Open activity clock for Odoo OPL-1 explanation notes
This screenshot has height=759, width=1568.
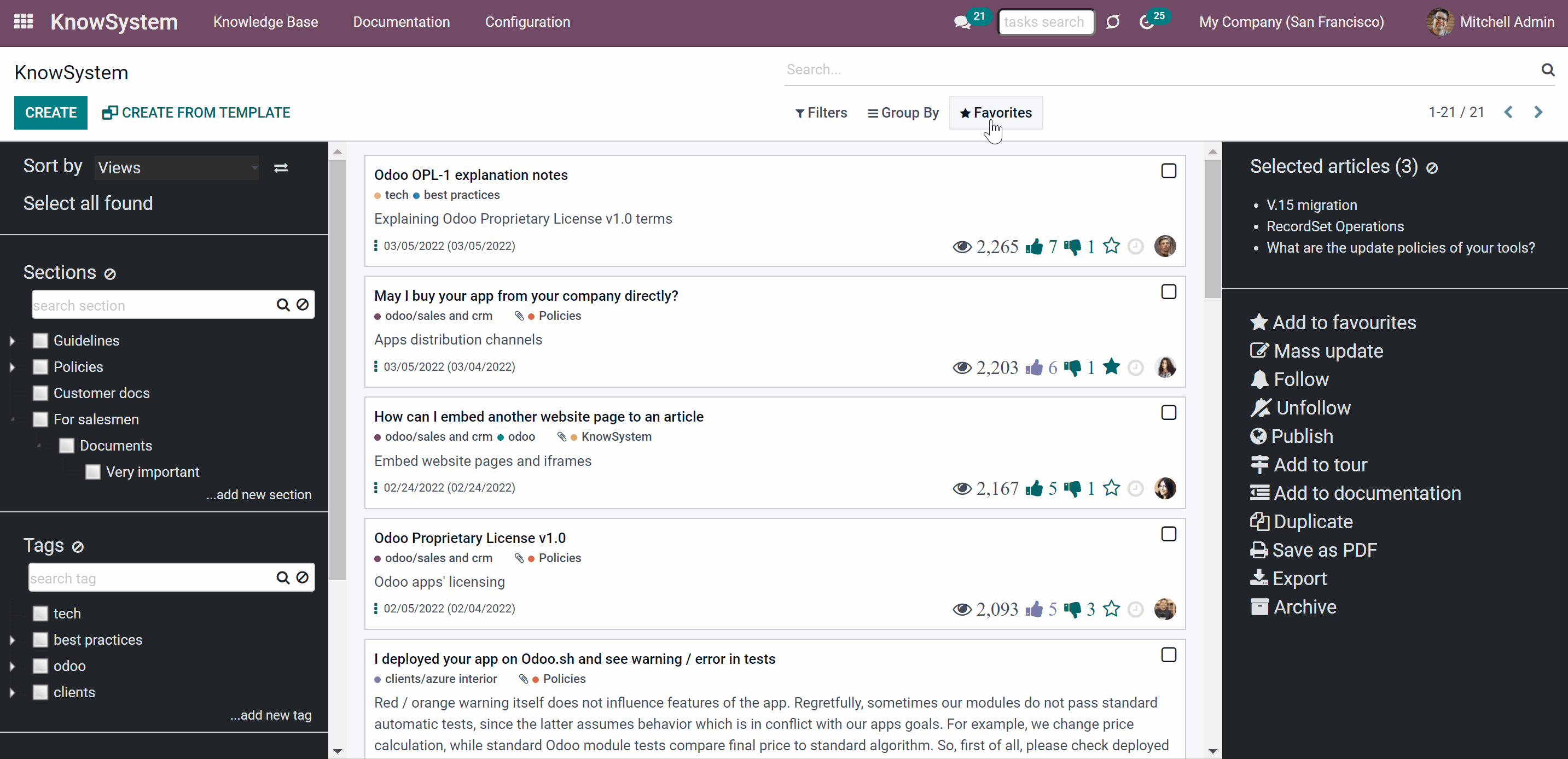[1136, 246]
